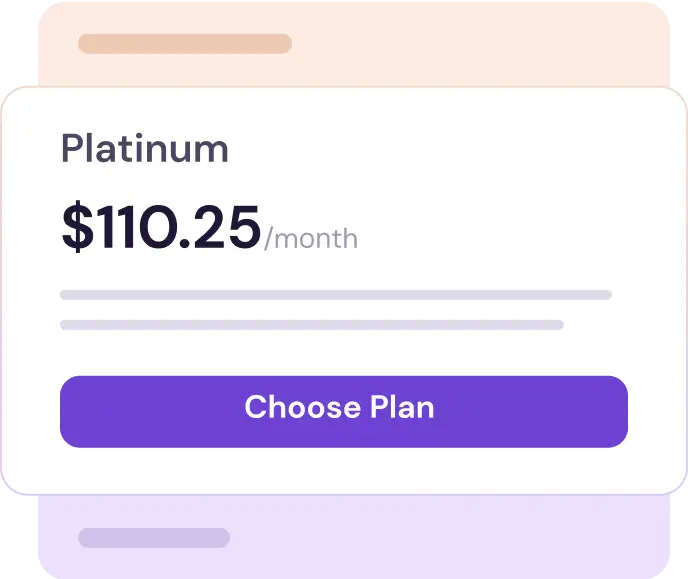Viewport: 688px width, 579px height.
Task: Click the word Choose on purple button
Action: pos(302,408)
